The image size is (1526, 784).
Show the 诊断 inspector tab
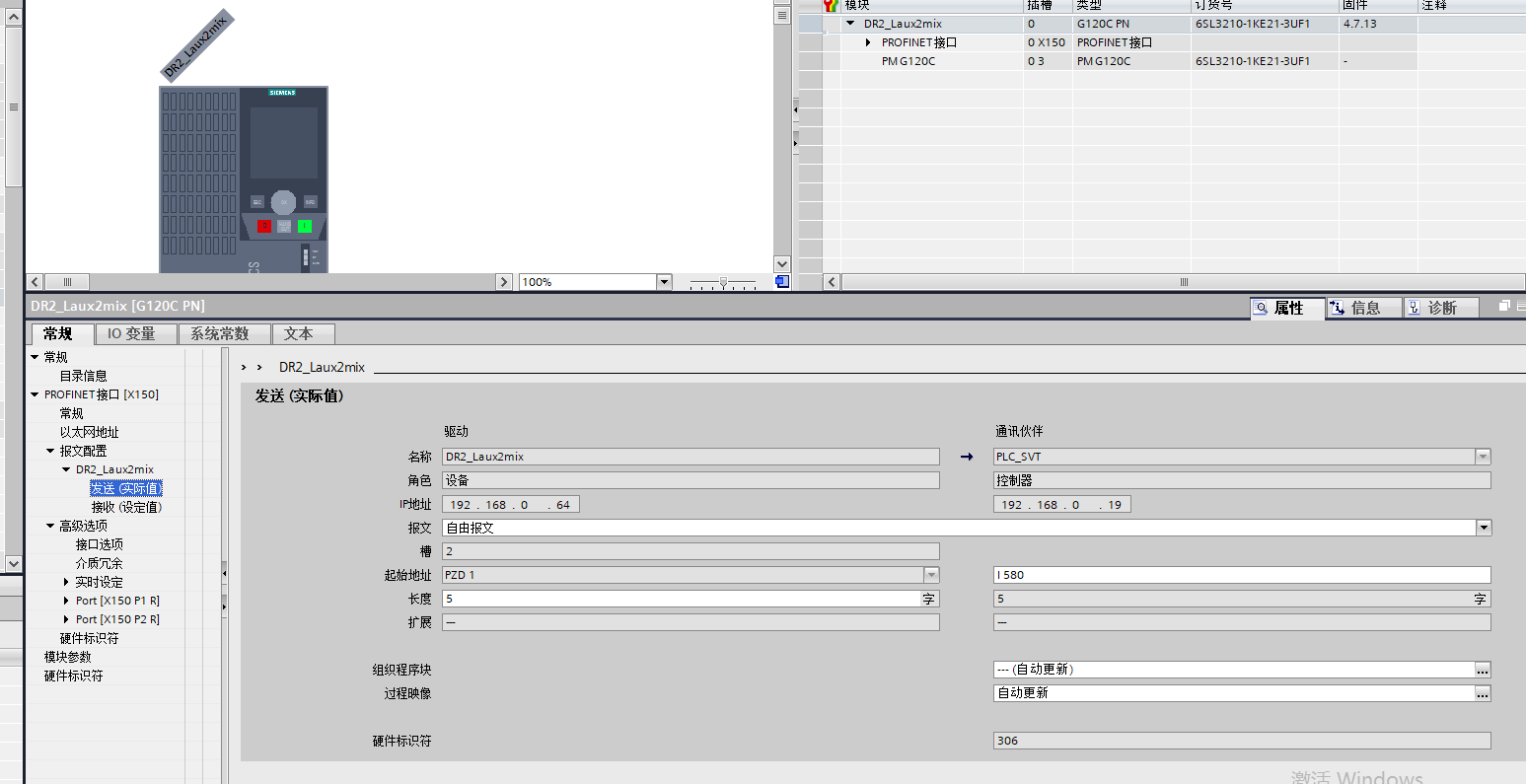[1441, 308]
